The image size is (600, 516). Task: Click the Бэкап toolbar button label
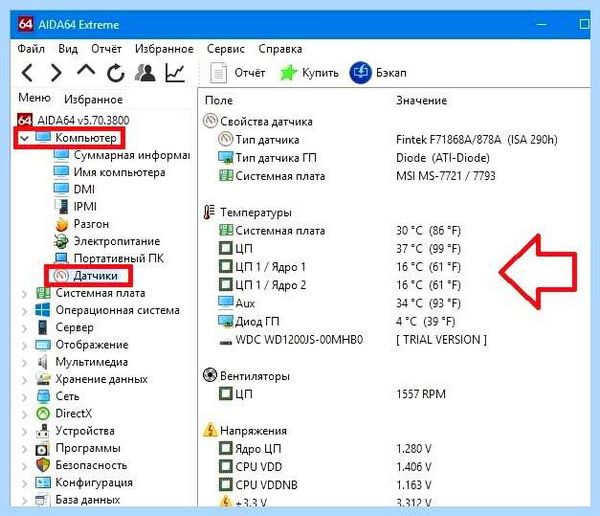391,73
